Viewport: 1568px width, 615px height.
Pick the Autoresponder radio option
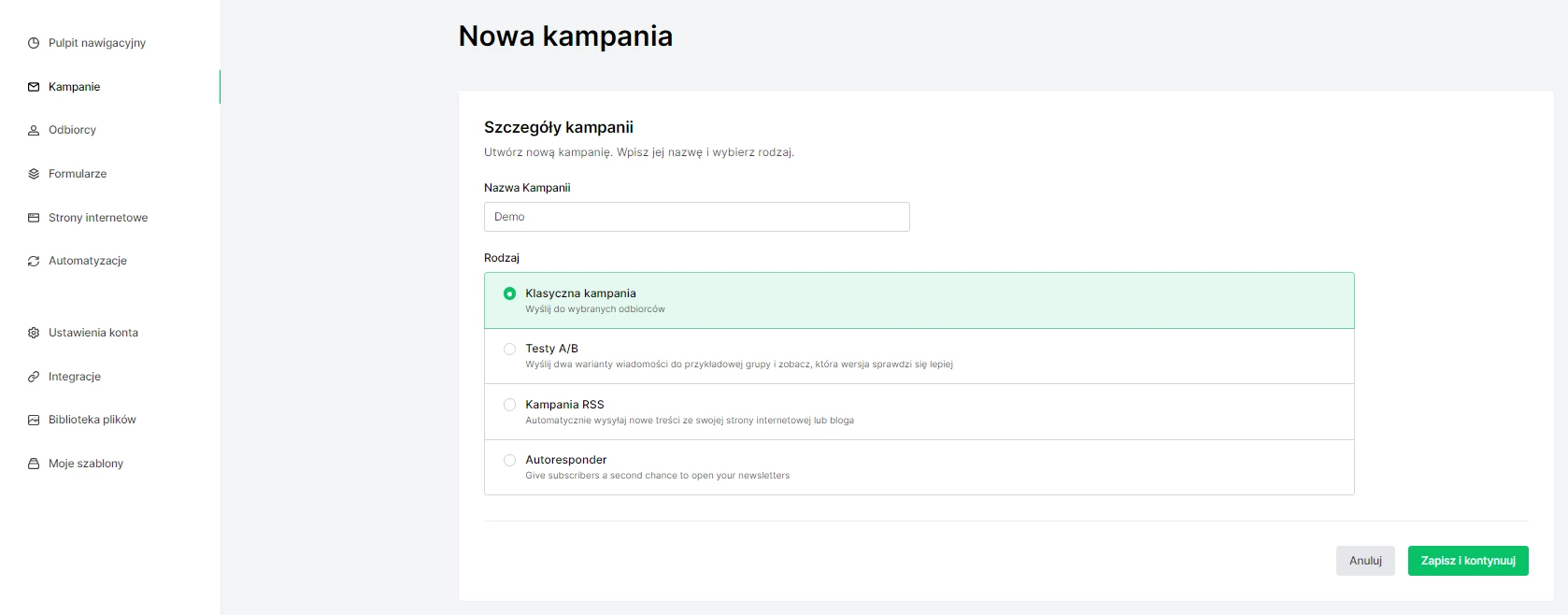point(509,460)
